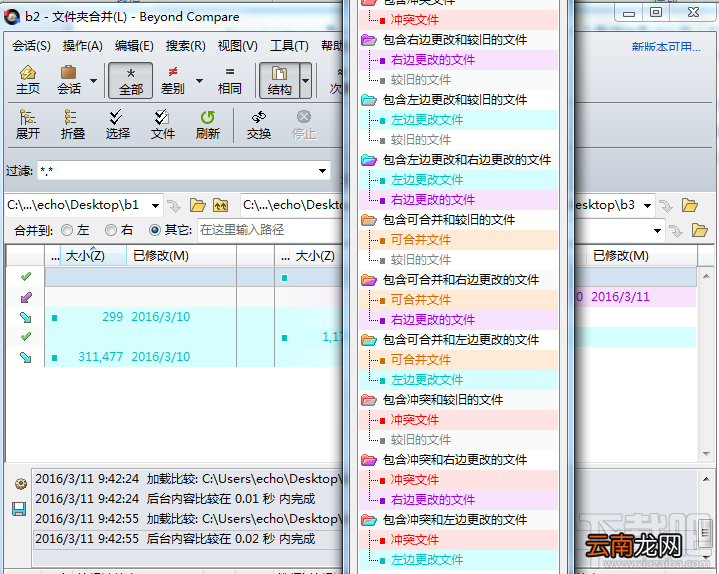Browse for folder beside b1 path
This screenshot has height=574, width=719.
(x=198, y=205)
